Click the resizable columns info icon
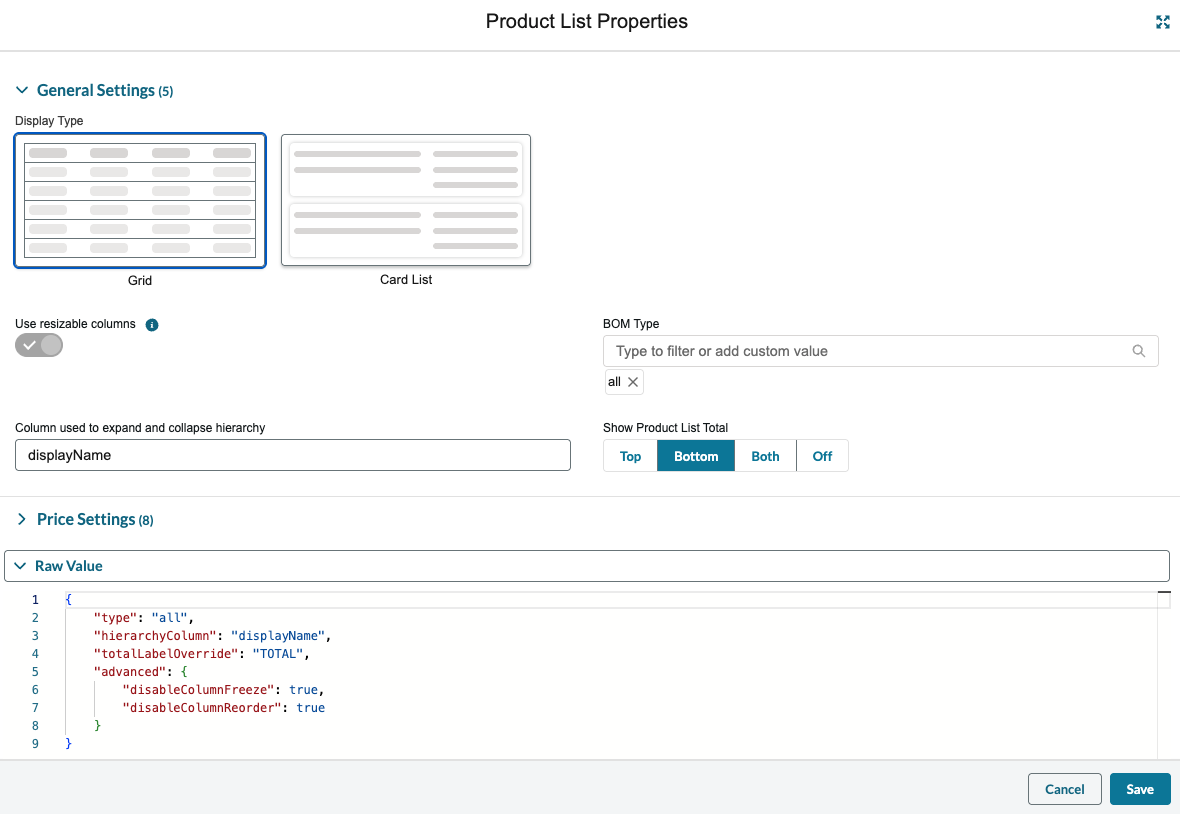 tap(152, 325)
